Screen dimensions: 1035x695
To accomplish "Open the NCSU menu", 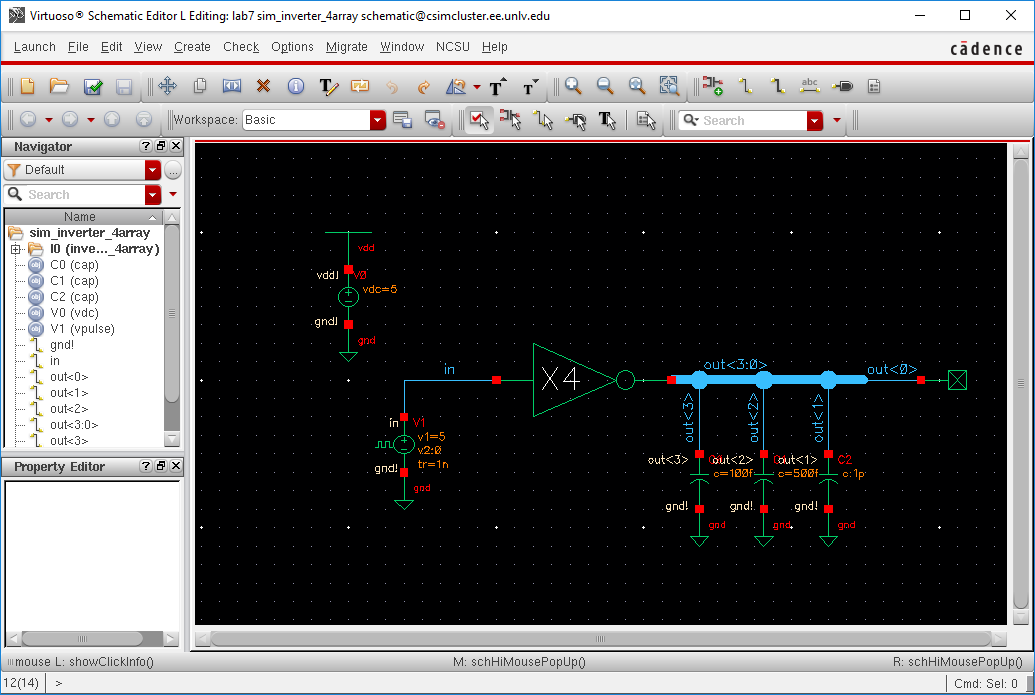I will (453, 47).
